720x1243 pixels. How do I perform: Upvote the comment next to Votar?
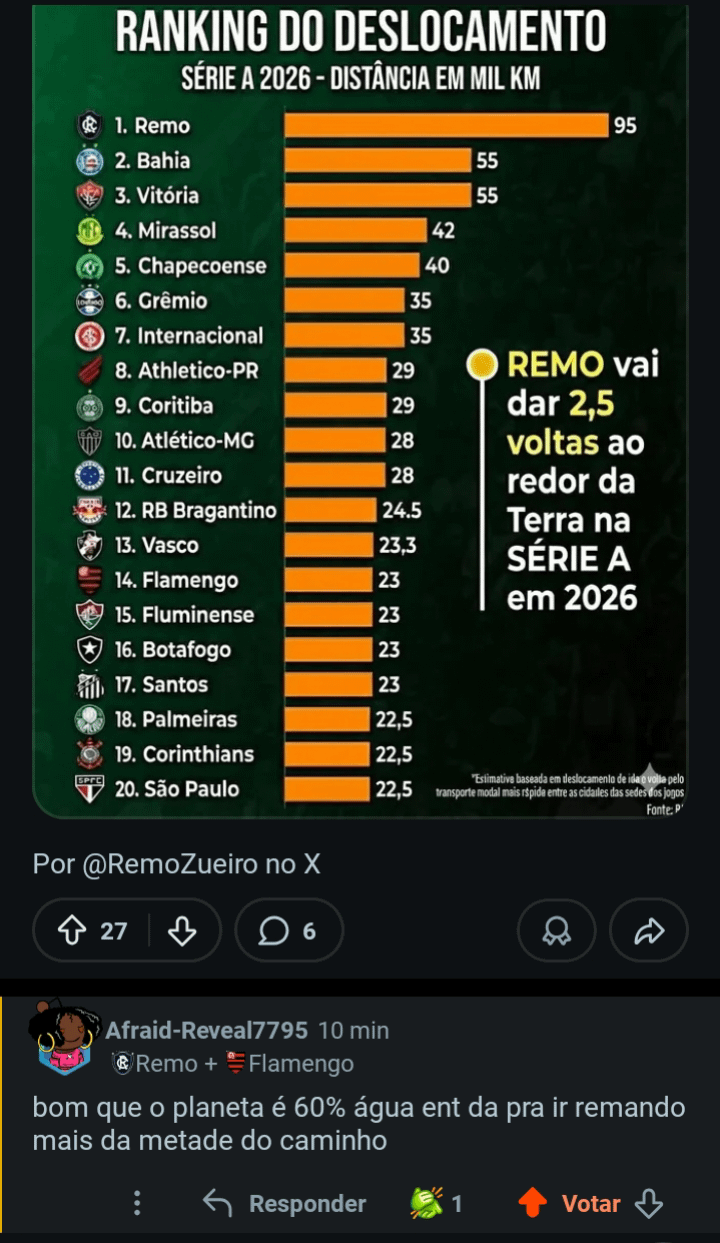pyautogui.click(x=532, y=1203)
